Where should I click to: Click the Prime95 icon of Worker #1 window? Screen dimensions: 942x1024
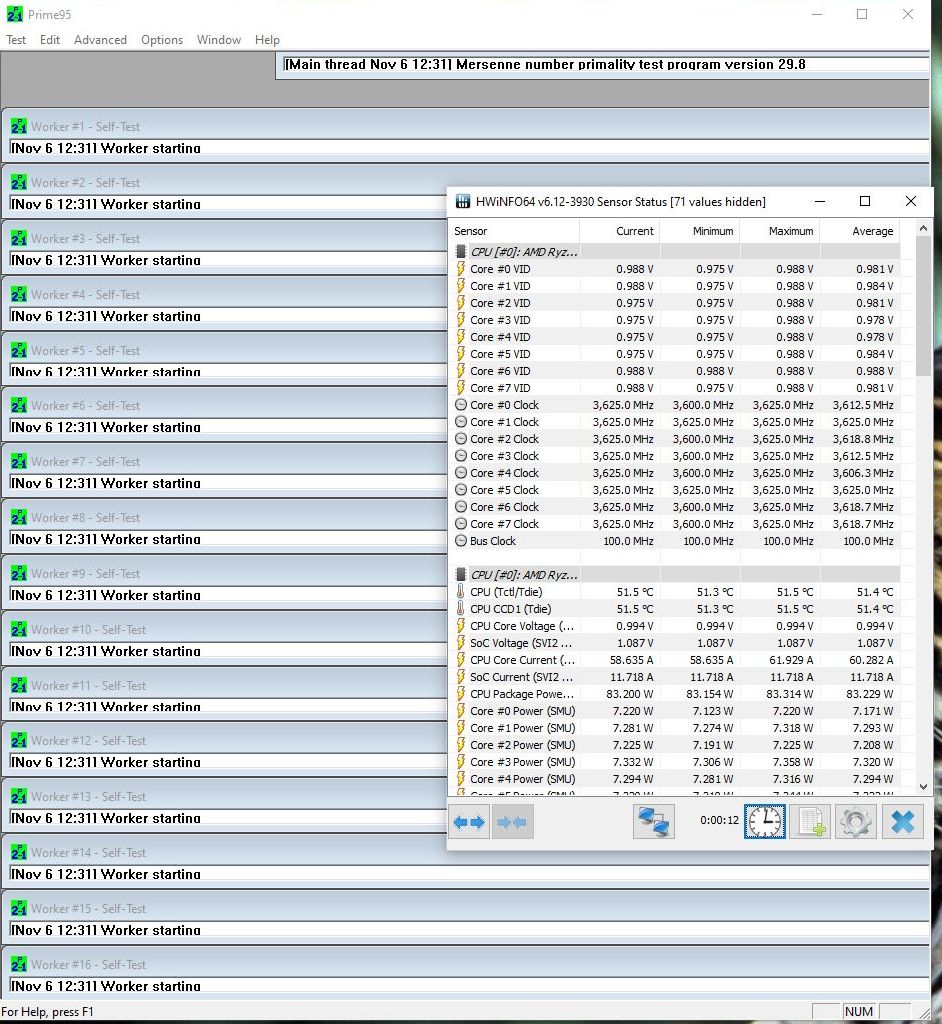(x=19, y=126)
